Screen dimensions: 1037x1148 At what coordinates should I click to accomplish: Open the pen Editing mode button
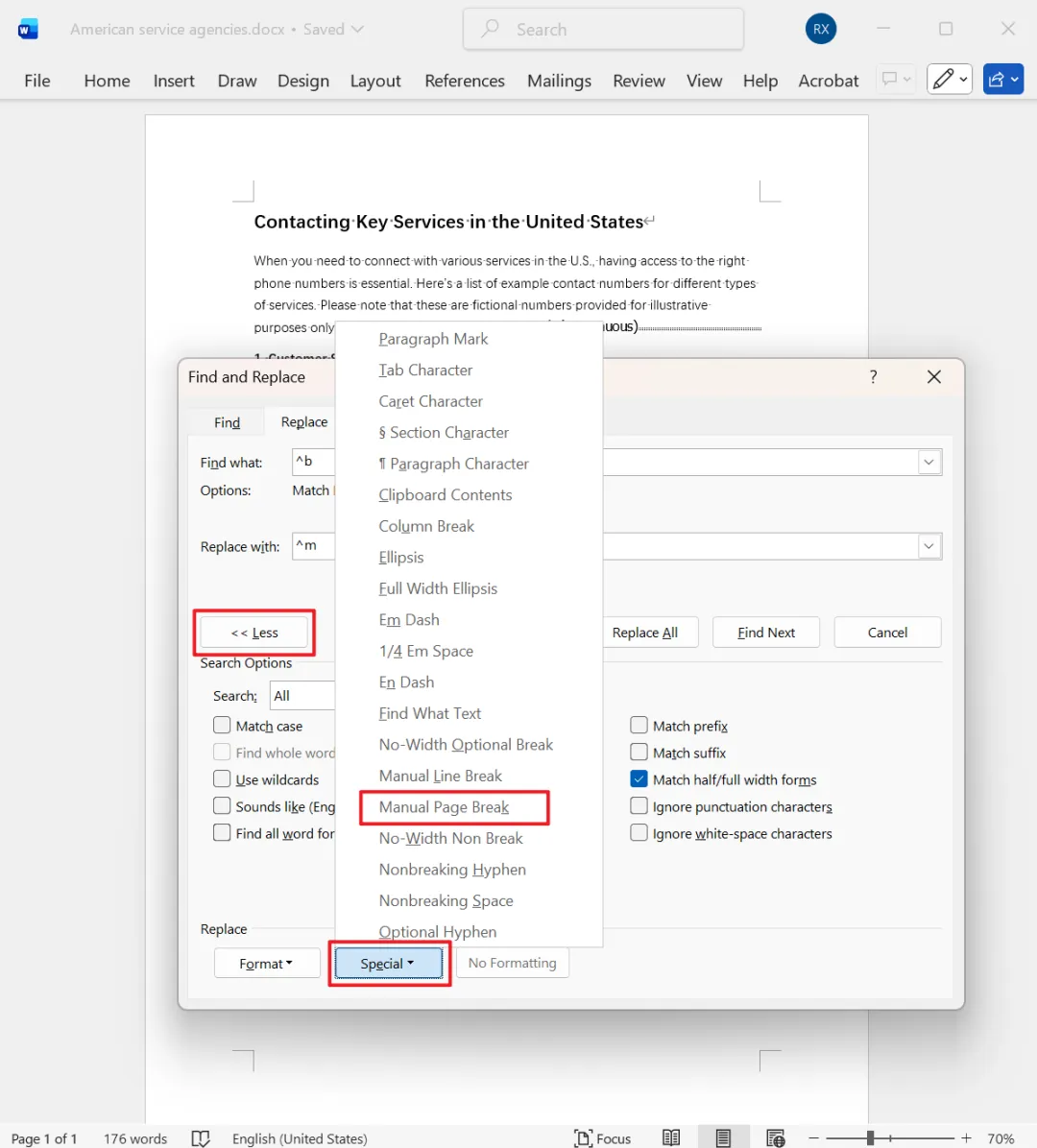coord(949,79)
